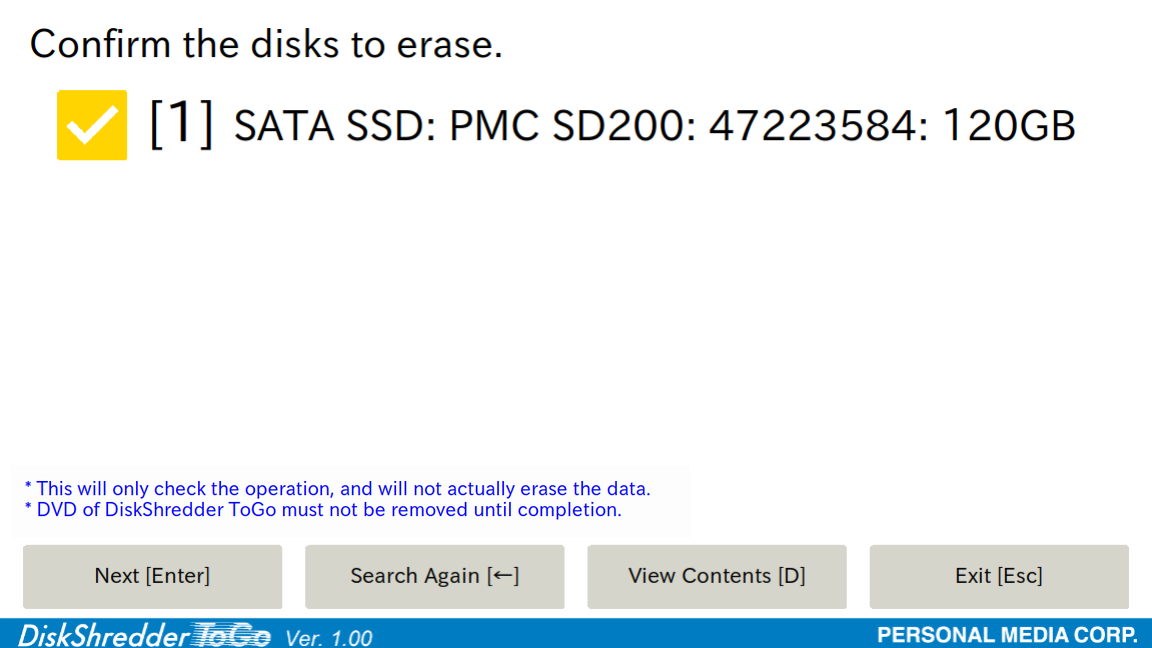Click the white checkmark inside yellow box
Image resolution: width=1152 pixels, height=648 pixels.
tap(92, 126)
